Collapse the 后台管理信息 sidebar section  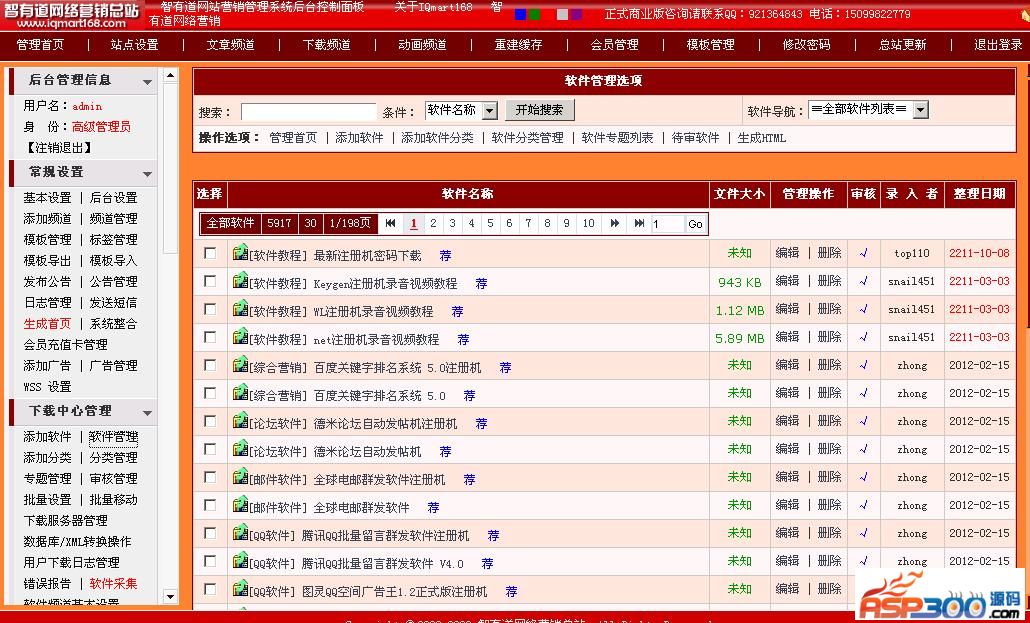tap(147, 82)
